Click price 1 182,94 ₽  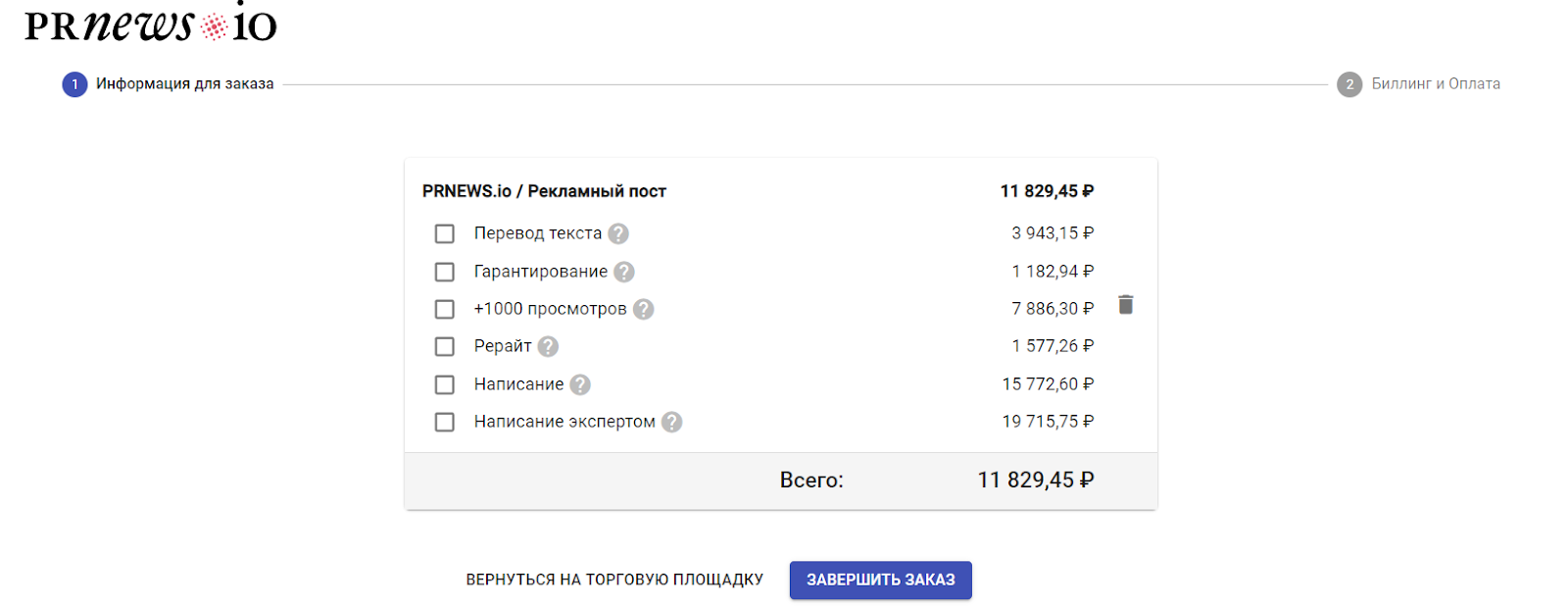1053,272
